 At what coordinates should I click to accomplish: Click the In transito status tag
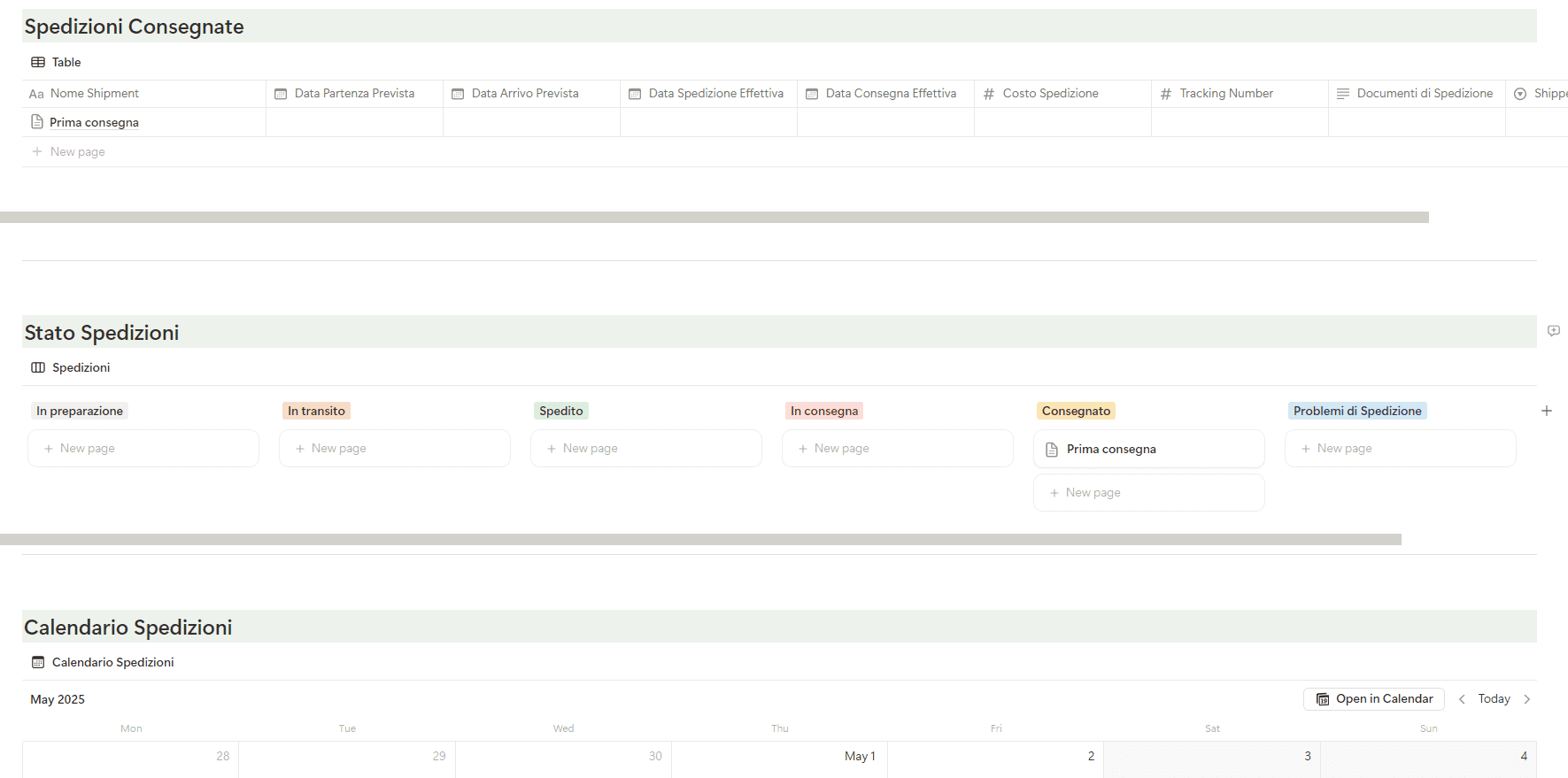[316, 411]
